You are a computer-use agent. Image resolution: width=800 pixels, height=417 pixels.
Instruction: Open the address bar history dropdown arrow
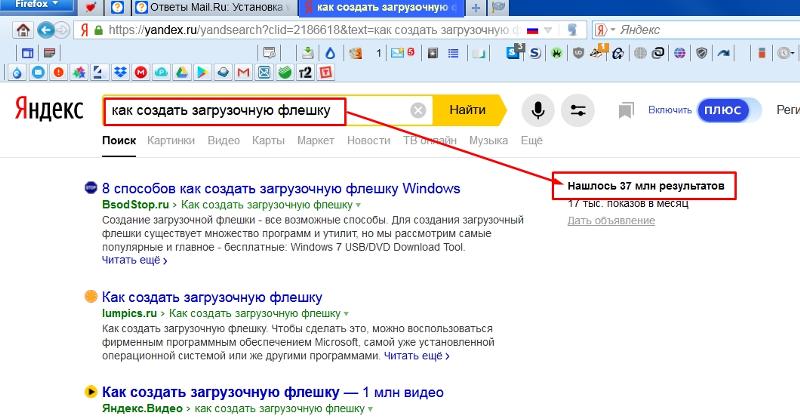(548, 31)
